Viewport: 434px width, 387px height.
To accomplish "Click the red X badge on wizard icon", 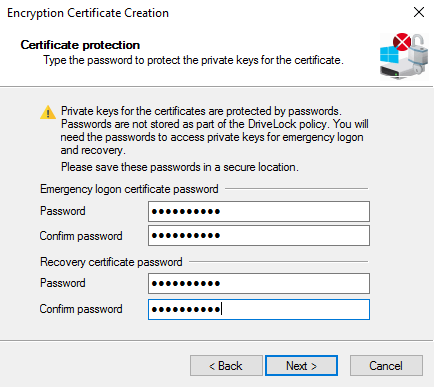I will pyautogui.click(x=402, y=42).
